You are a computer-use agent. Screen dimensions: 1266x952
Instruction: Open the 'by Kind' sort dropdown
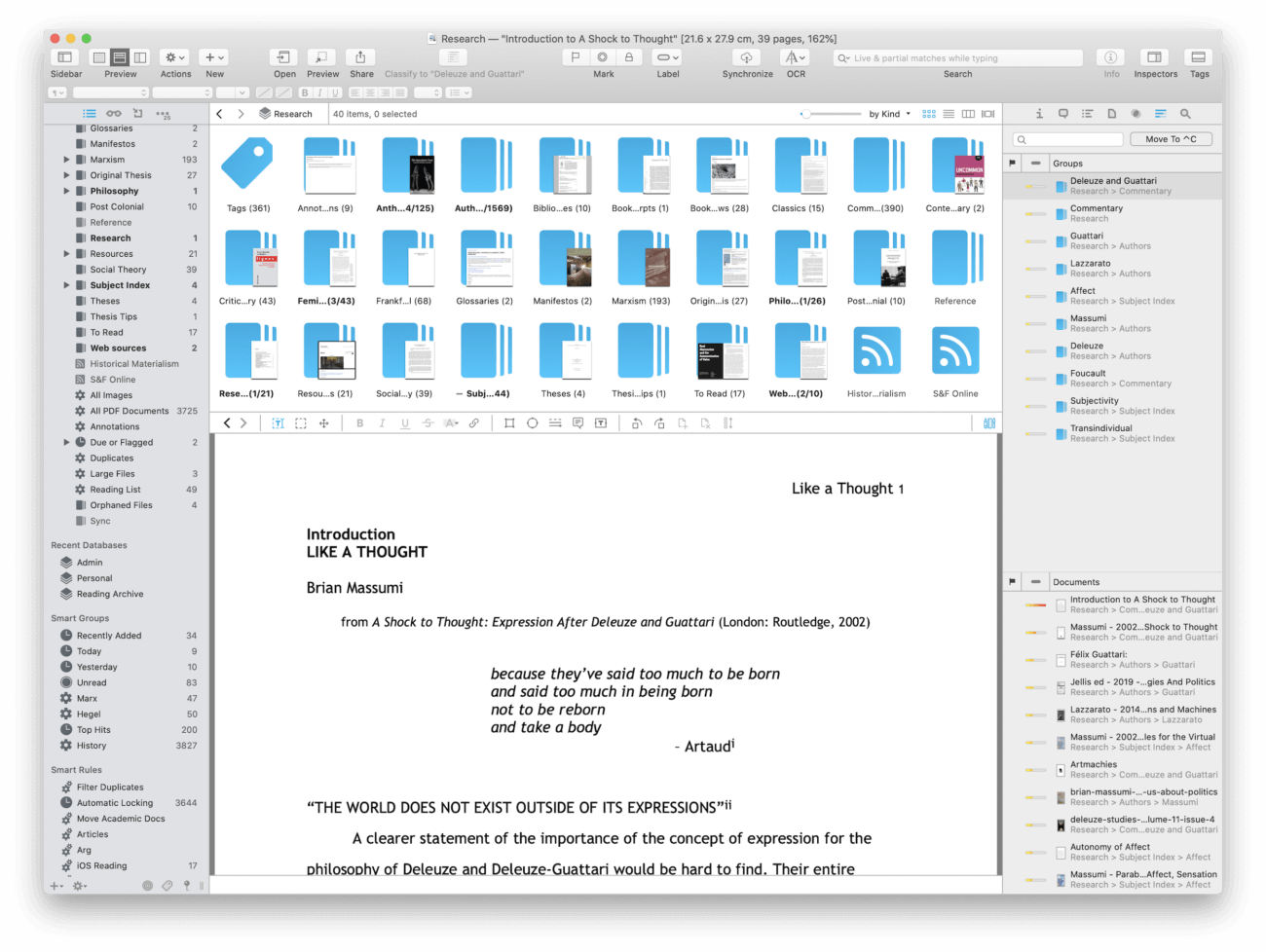coord(889,114)
